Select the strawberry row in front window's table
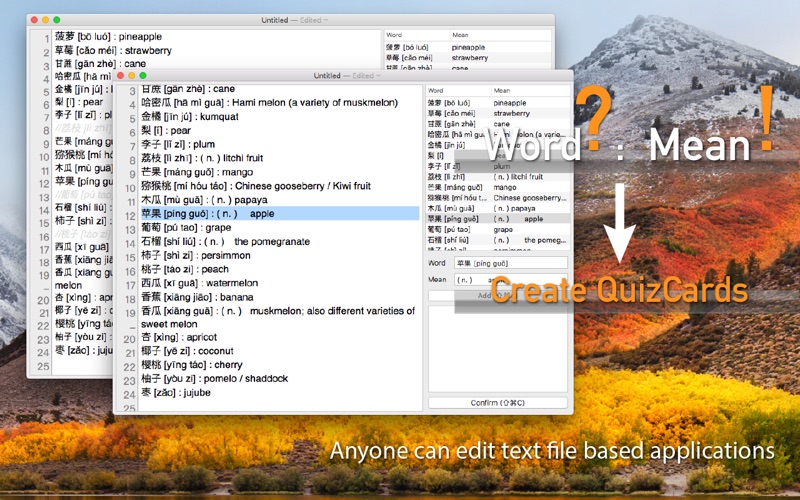Screen dimensions: 800x500 (x=498, y=113)
